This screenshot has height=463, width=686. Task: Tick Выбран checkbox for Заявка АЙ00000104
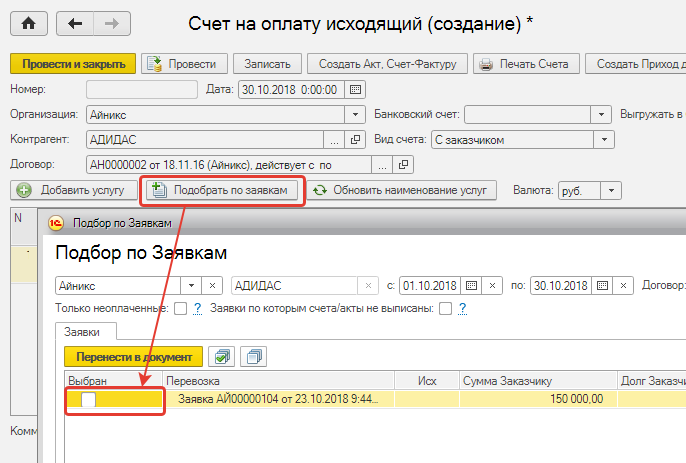(x=88, y=400)
